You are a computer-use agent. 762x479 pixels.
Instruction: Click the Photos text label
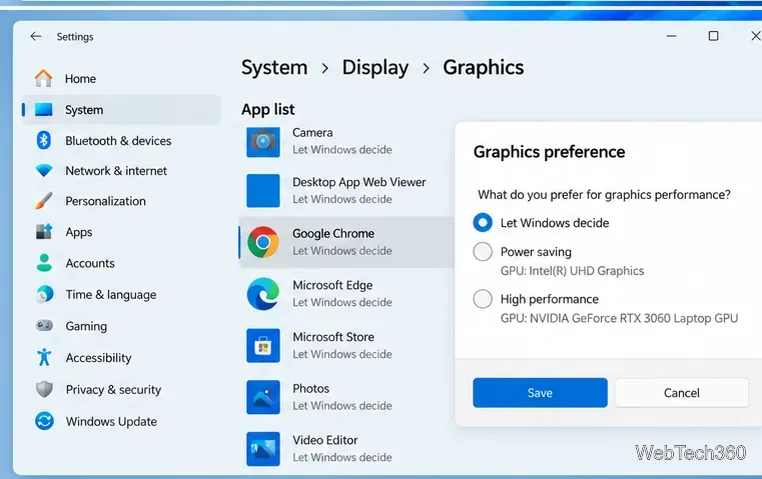pyautogui.click(x=311, y=389)
